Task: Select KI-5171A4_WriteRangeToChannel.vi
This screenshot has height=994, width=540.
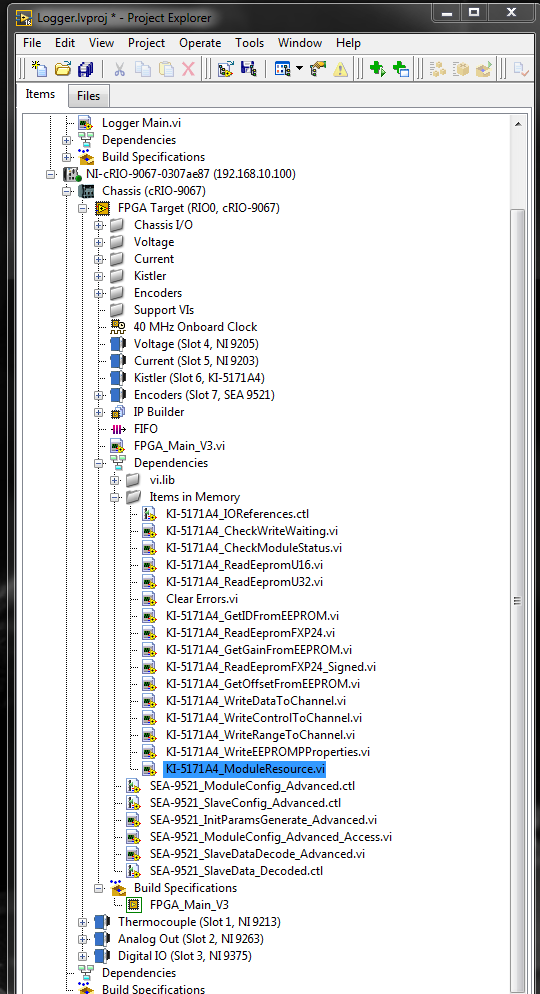Action: (260, 735)
